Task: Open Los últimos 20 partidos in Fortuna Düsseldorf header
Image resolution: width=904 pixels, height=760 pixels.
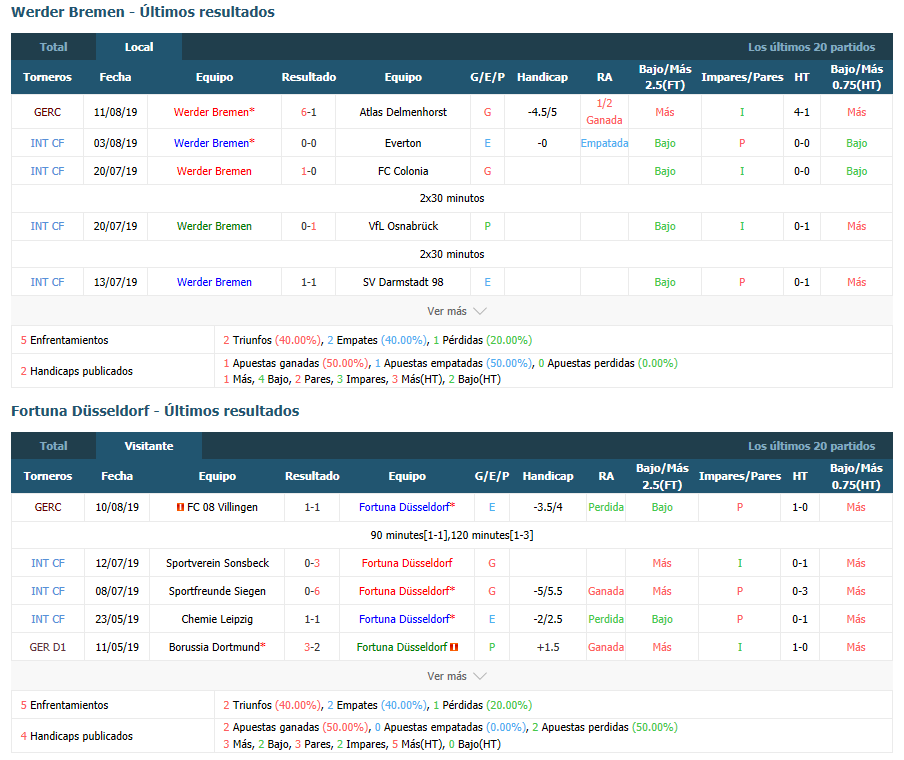Action: [811, 446]
